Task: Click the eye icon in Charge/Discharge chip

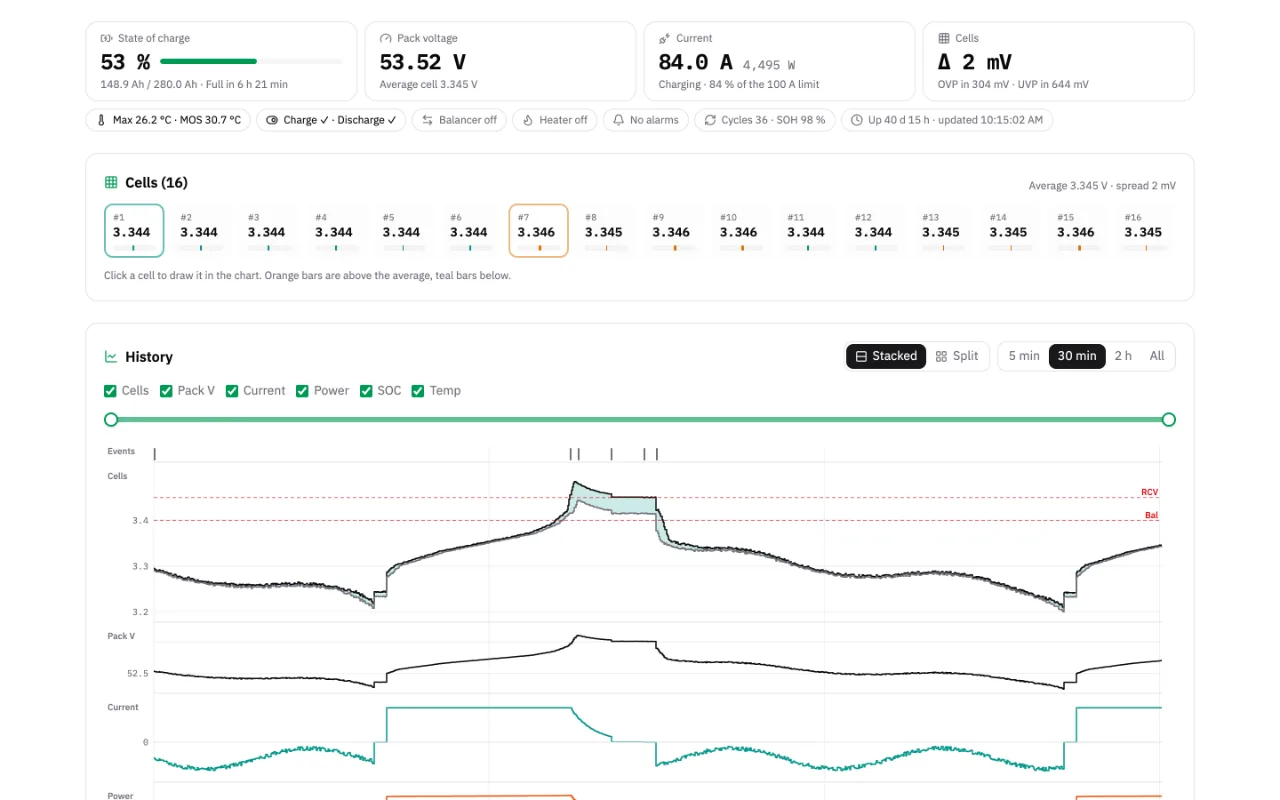Action: tap(272, 120)
